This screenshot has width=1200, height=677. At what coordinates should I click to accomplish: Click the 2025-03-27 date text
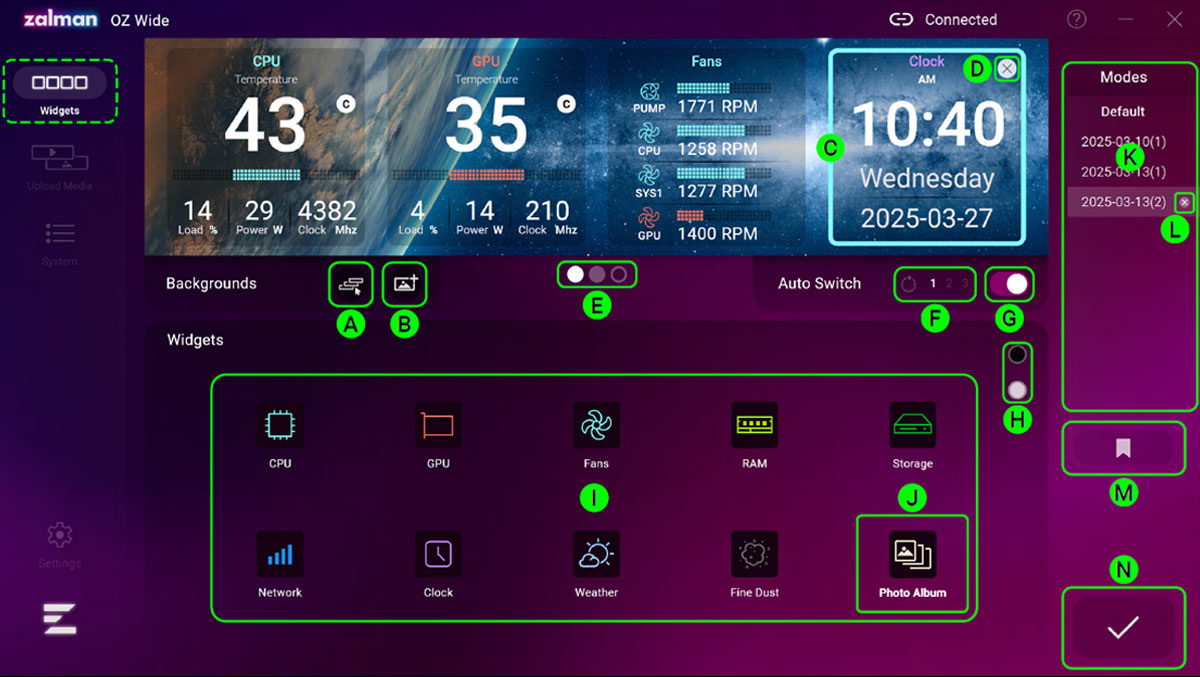click(x=926, y=219)
